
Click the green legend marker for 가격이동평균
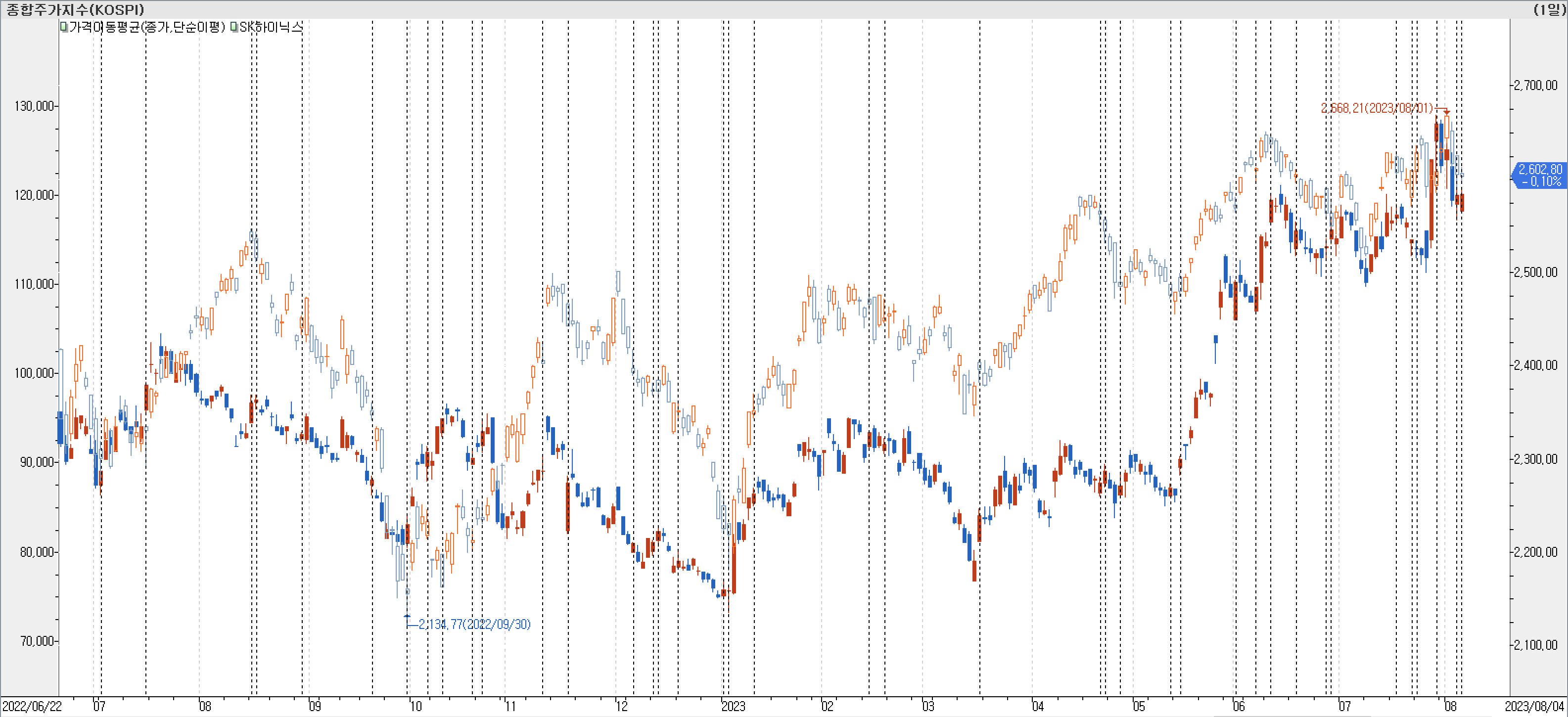point(64,27)
